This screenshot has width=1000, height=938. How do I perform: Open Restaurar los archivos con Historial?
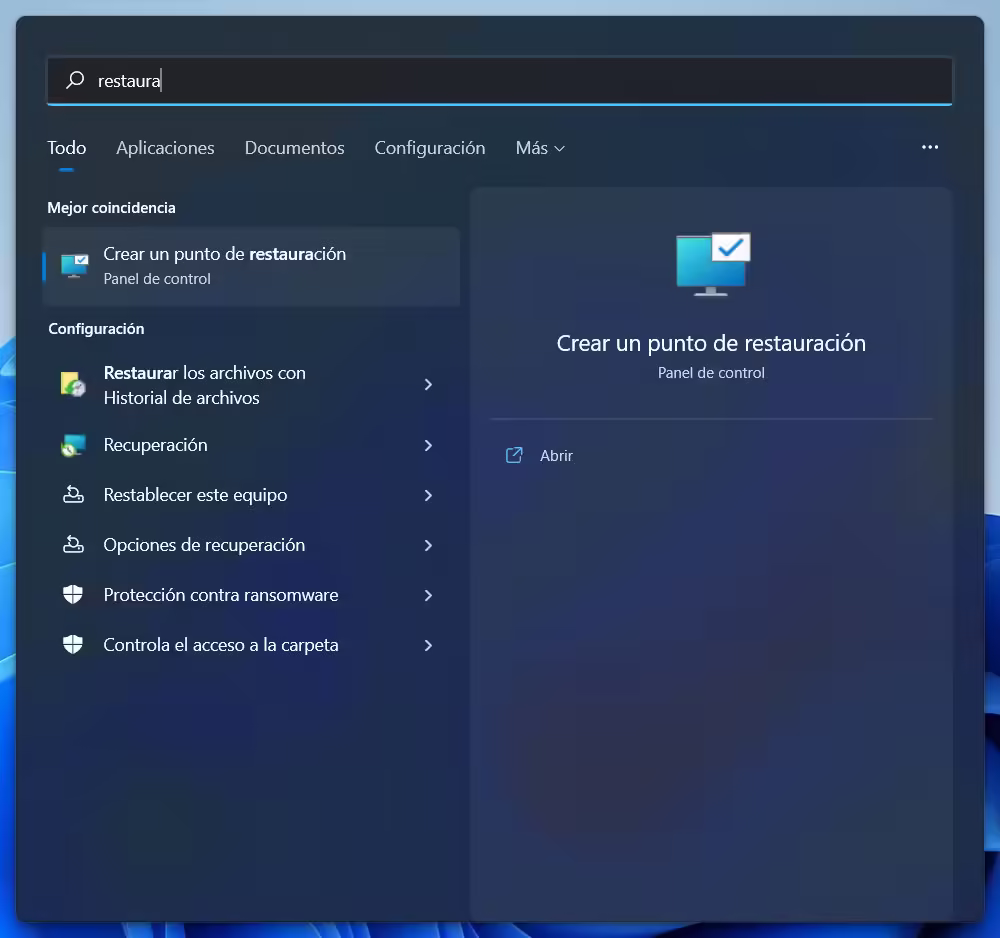pyautogui.click(x=251, y=385)
